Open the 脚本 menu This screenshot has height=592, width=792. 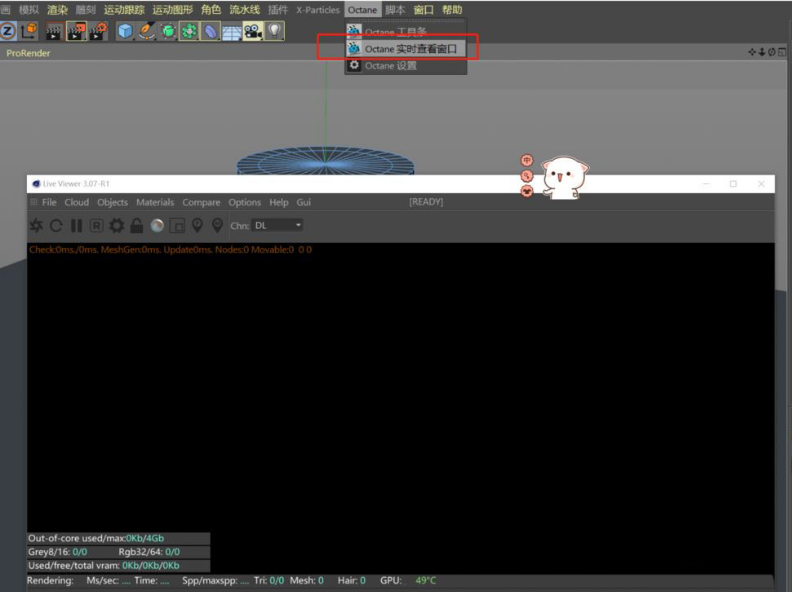(395, 10)
